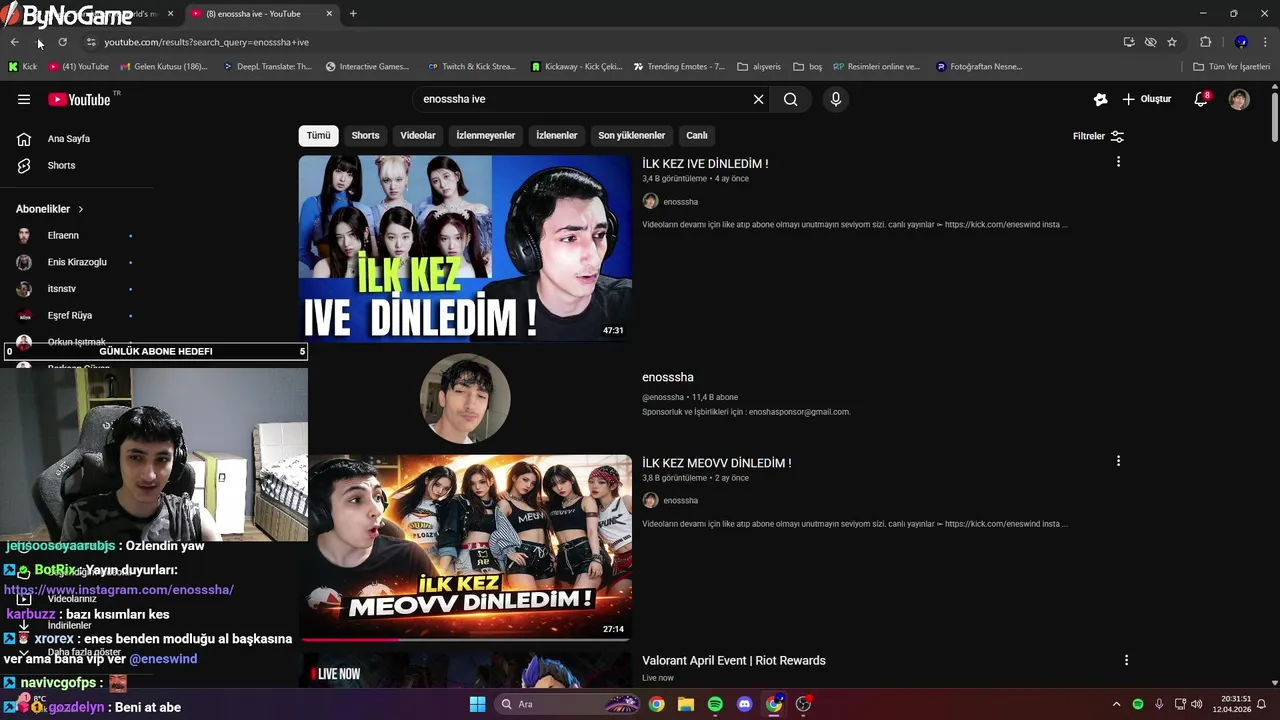Image resolution: width=1280 pixels, height=720 pixels.
Task: Click the İLK KEZ MEOVV DİNLEDİM title
Action: point(716,463)
